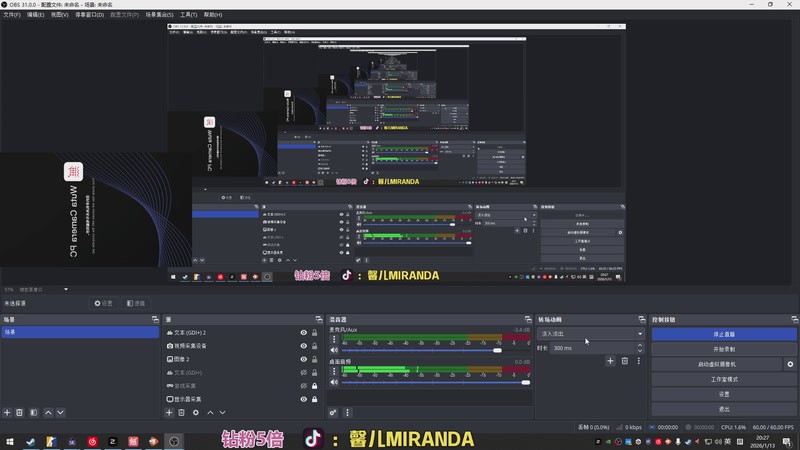Click the 启动虚拟摄像机 button
The height and width of the screenshot is (450, 800).
(717, 364)
